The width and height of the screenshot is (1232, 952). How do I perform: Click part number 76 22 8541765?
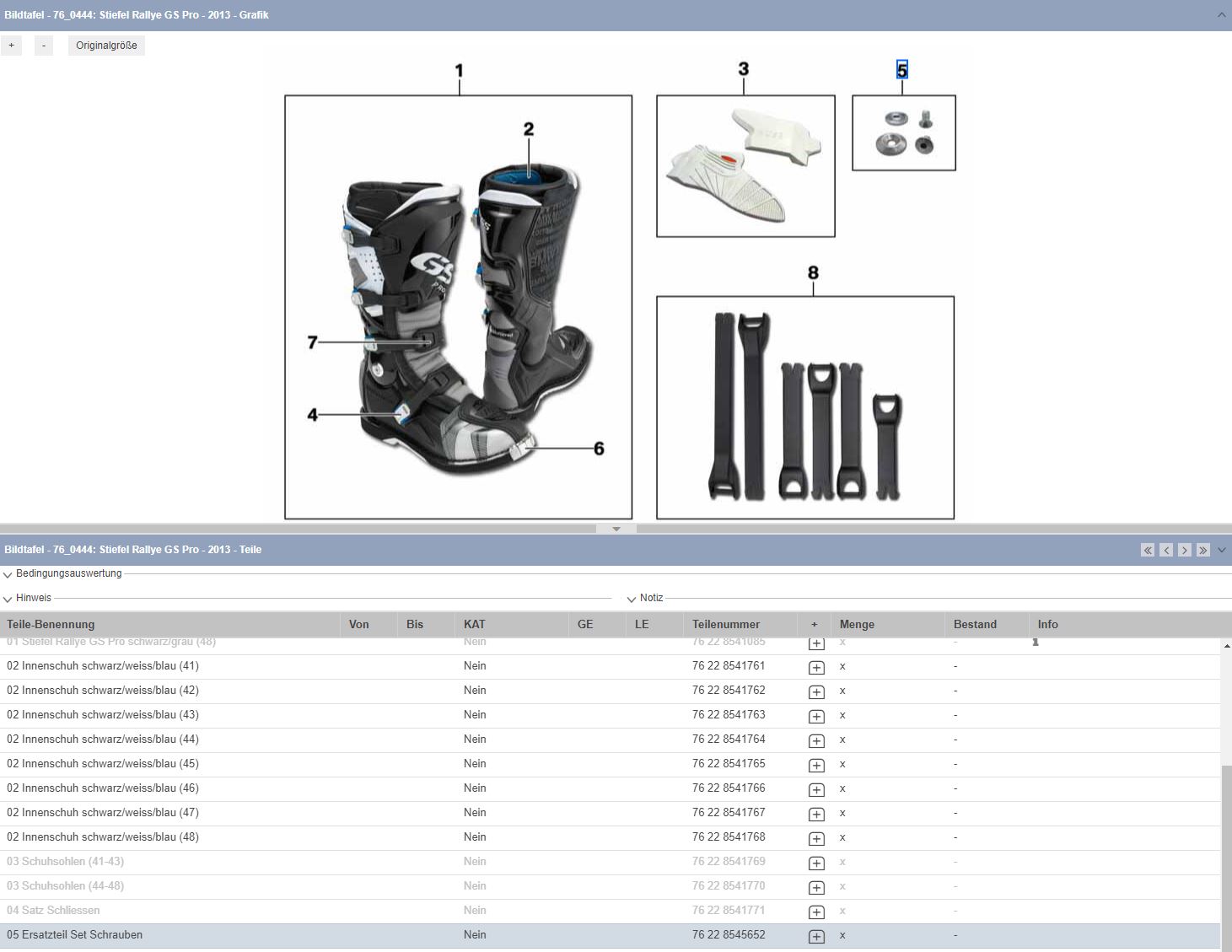(x=729, y=764)
